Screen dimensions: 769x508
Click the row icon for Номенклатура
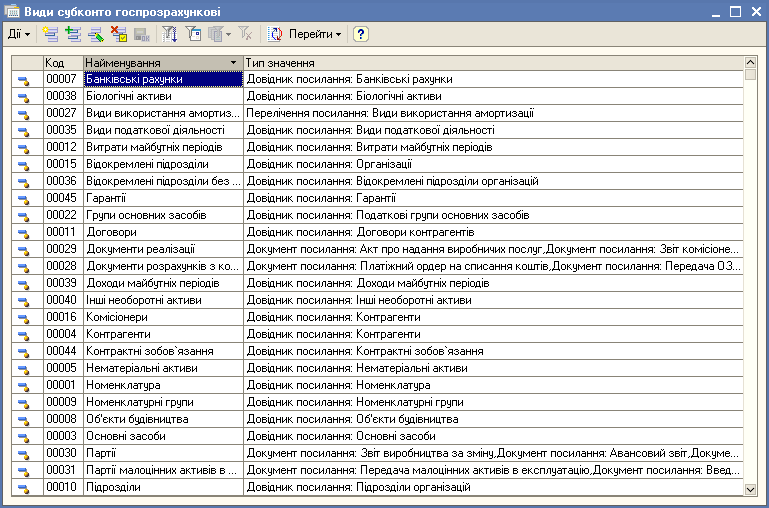(24, 386)
